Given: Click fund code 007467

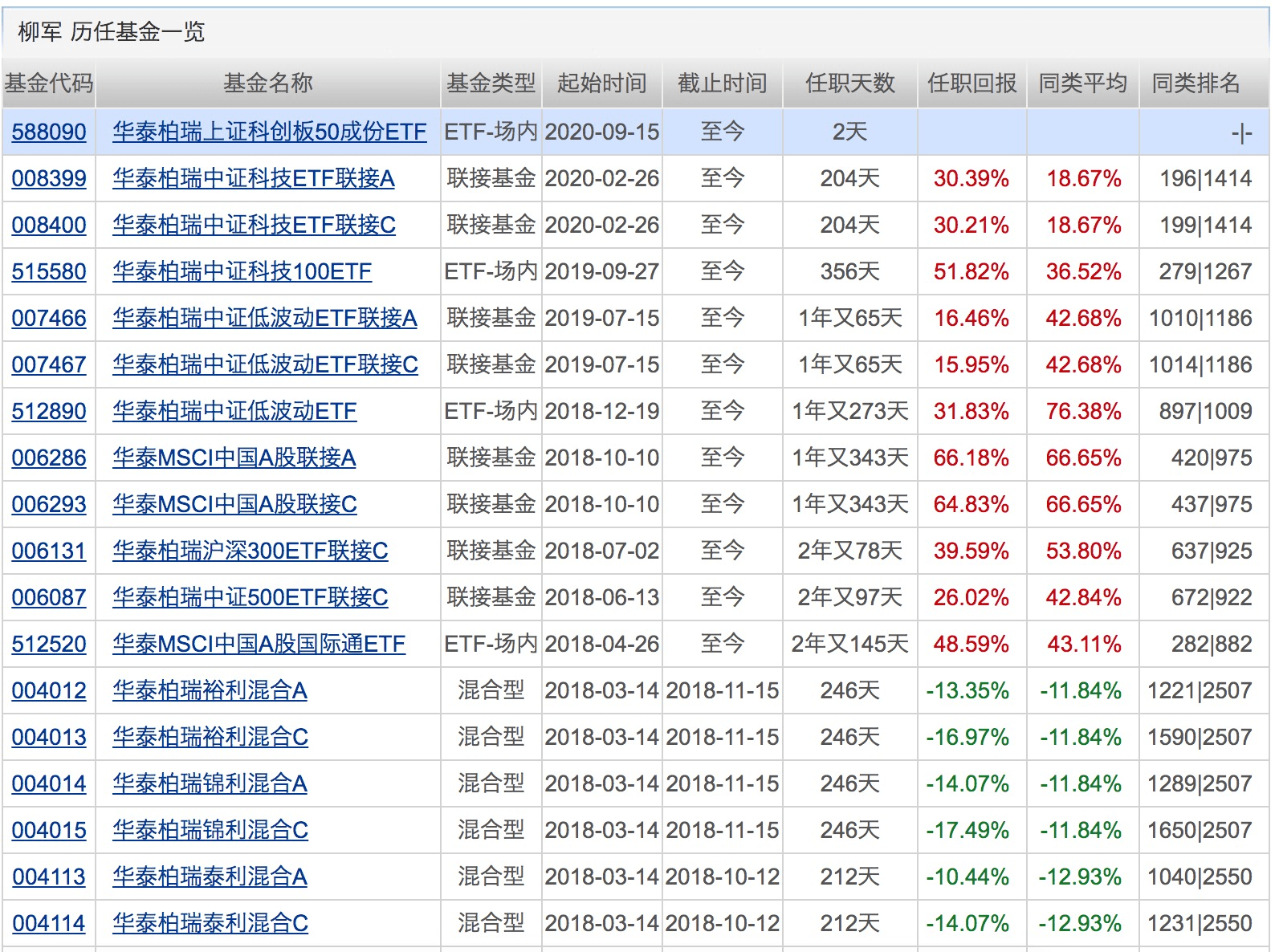Looking at the screenshot, I should click(x=49, y=364).
